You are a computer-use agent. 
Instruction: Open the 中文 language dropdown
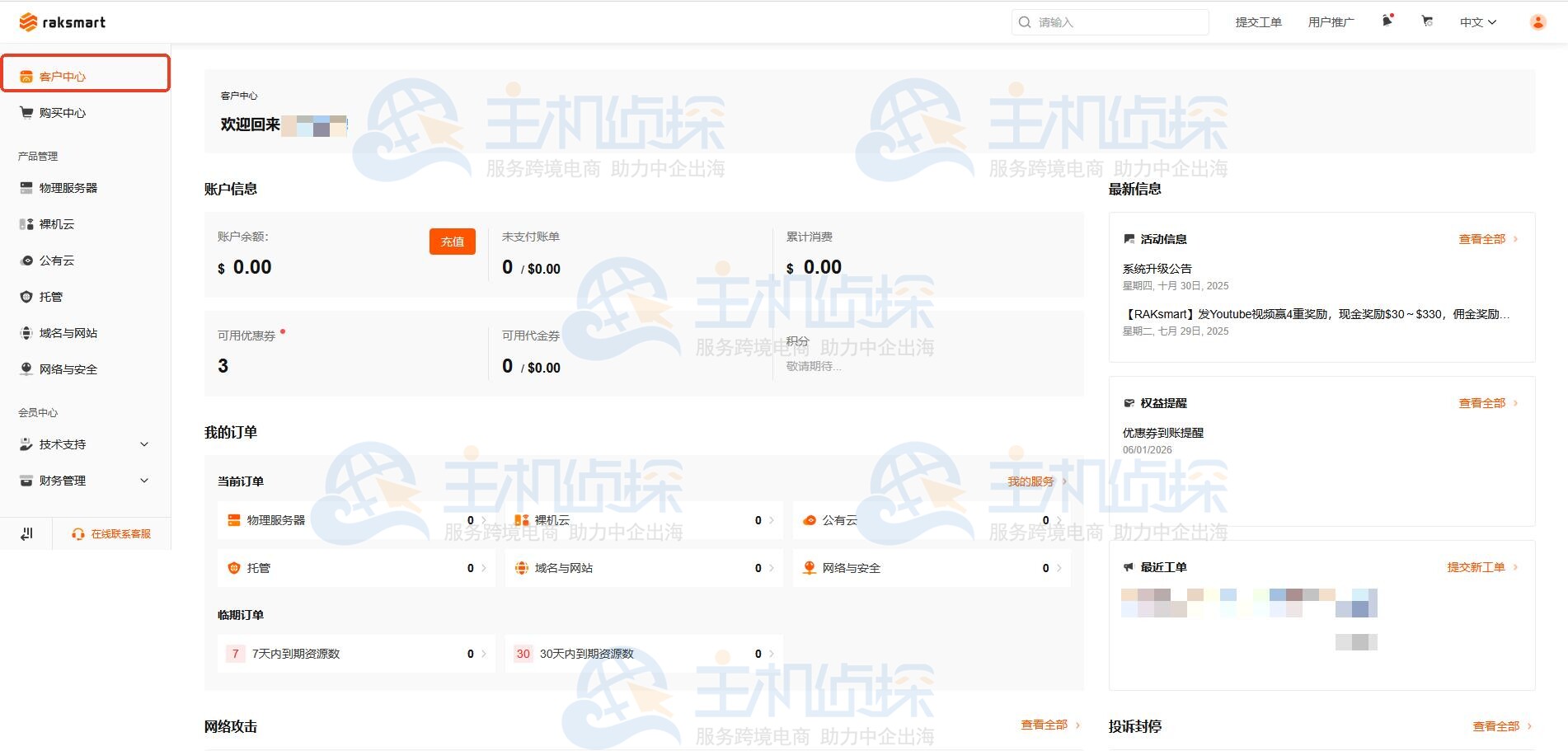tap(1476, 22)
